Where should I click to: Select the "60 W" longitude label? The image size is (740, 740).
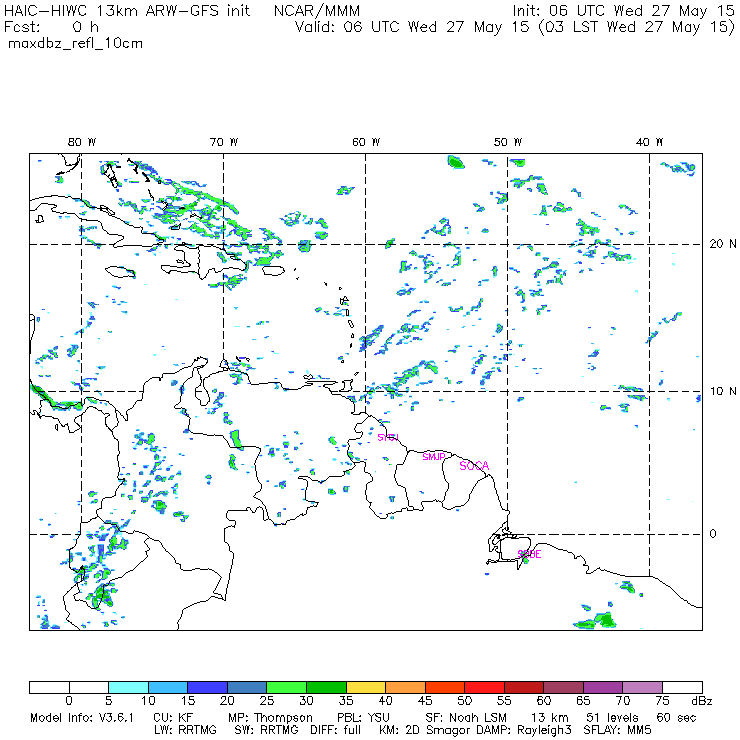[366, 142]
